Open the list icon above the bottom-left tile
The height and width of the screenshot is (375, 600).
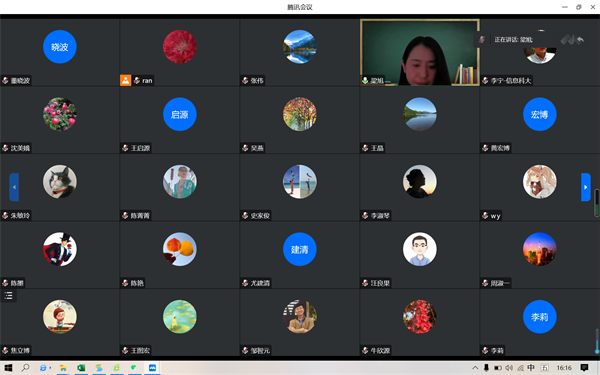8,295
